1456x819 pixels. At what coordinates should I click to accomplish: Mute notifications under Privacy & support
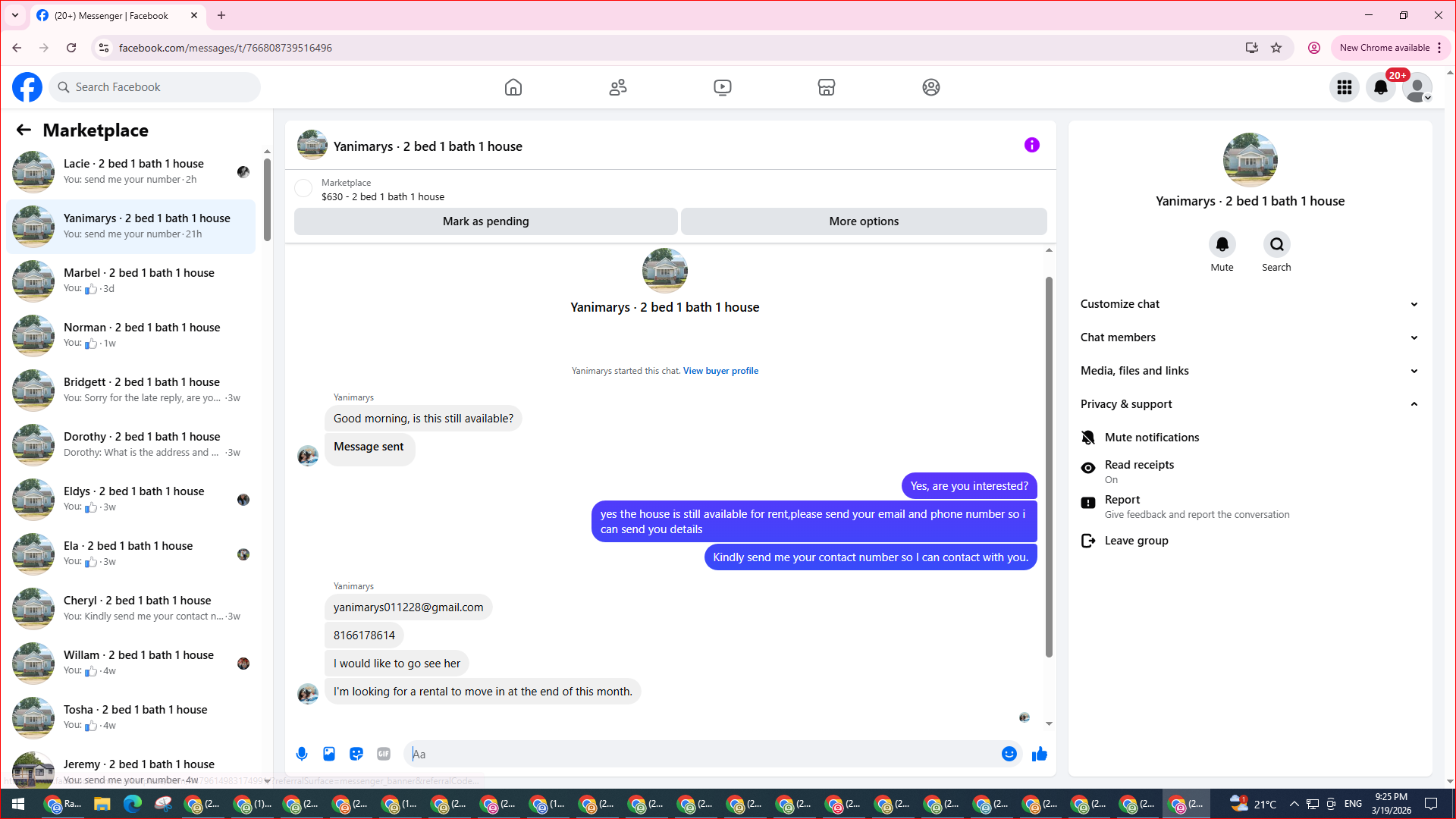[1151, 438]
